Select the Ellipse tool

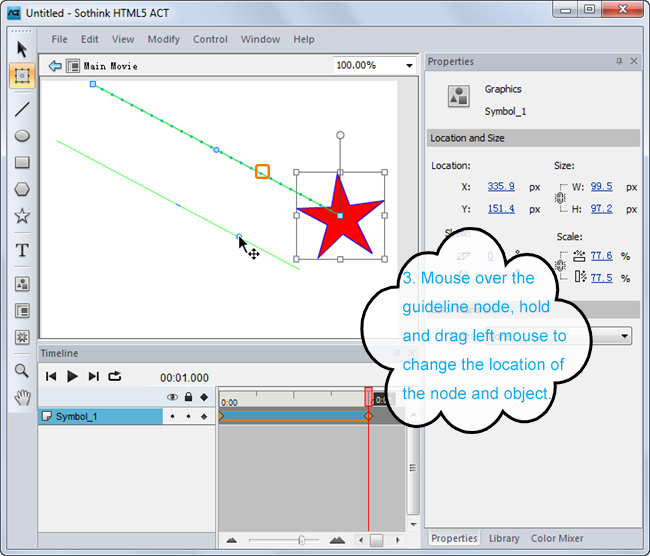pyautogui.click(x=22, y=136)
